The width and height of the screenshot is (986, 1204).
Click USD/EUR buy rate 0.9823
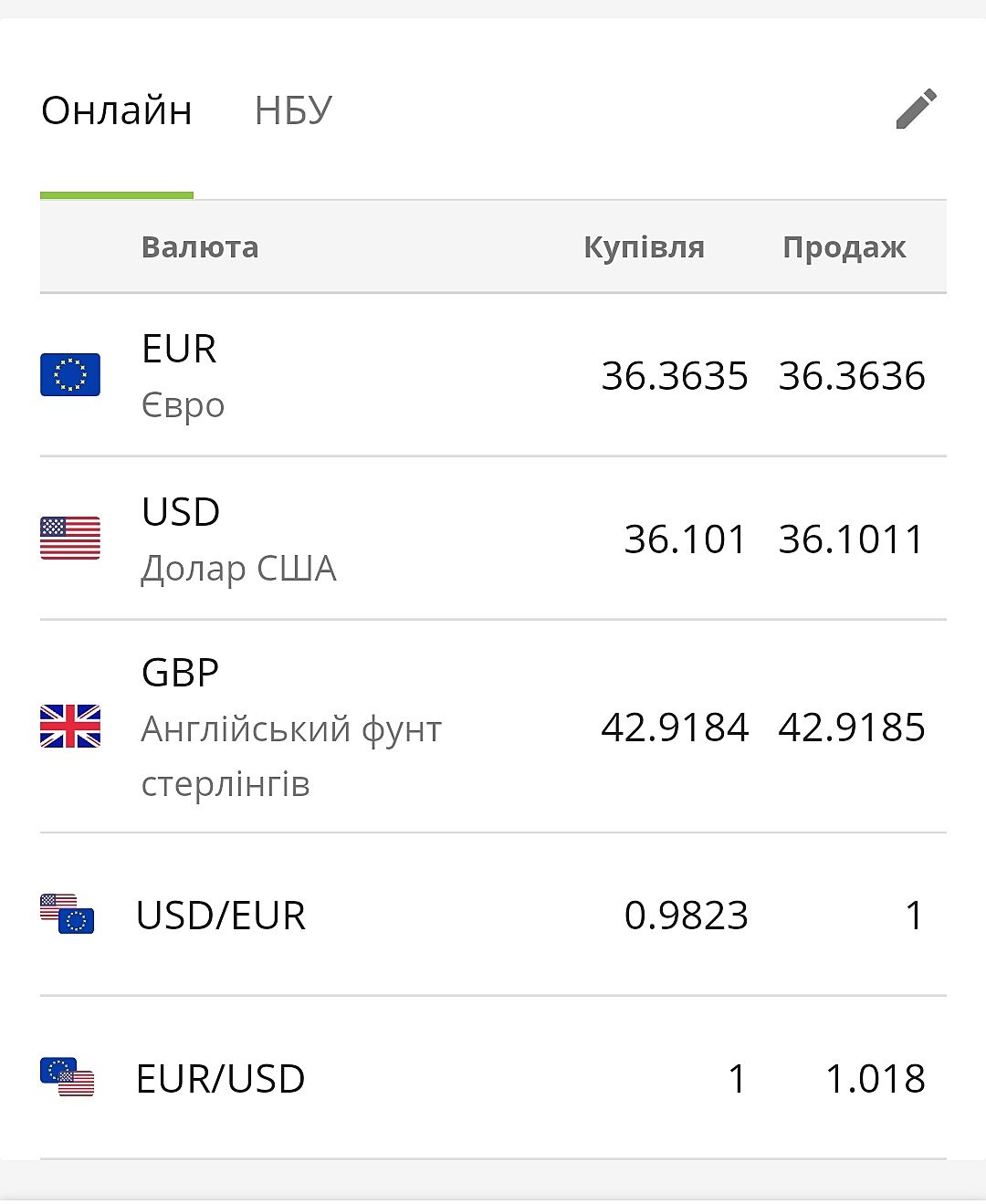tap(686, 916)
